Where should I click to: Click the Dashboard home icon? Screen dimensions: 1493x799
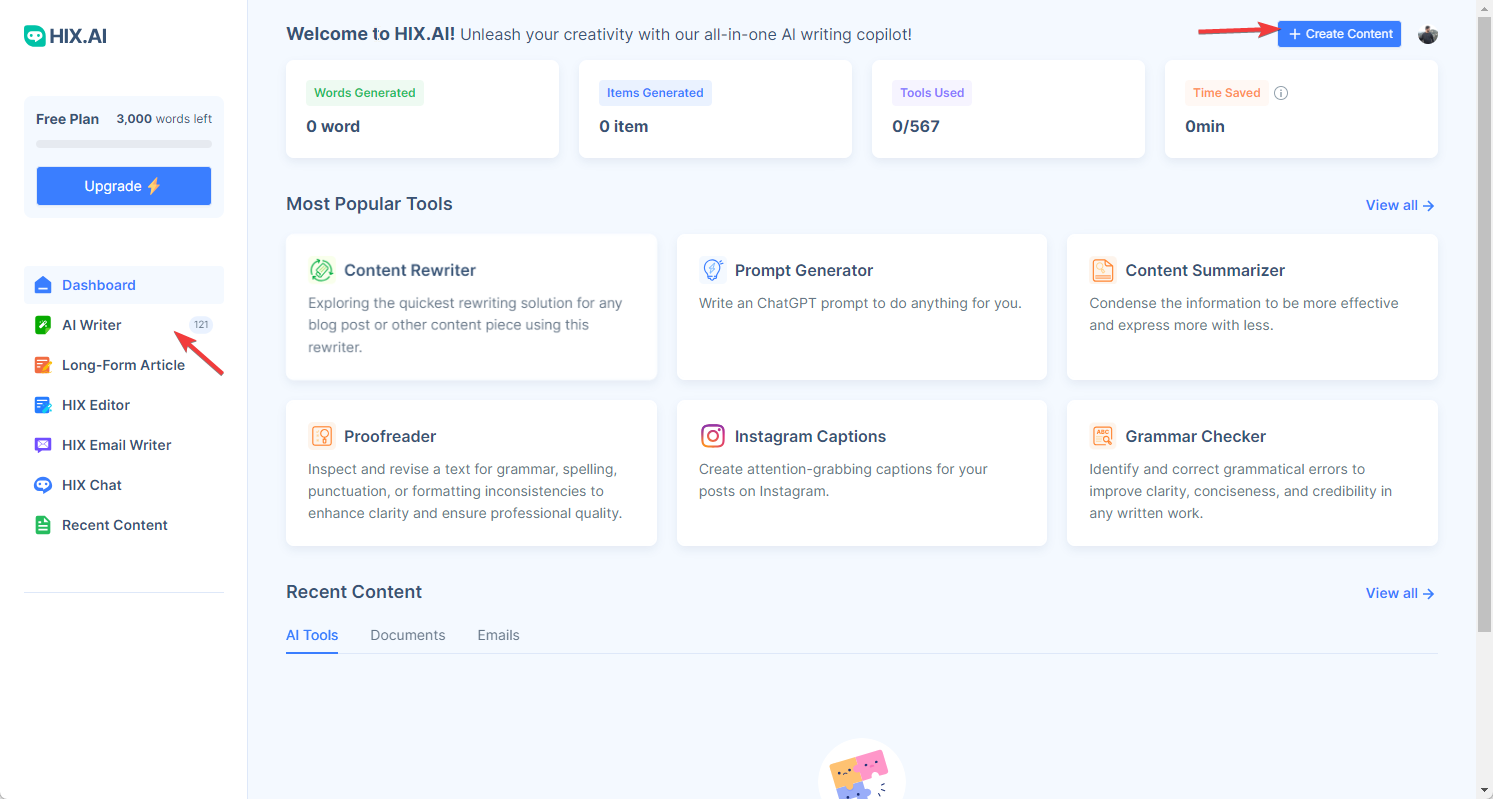(x=43, y=285)
